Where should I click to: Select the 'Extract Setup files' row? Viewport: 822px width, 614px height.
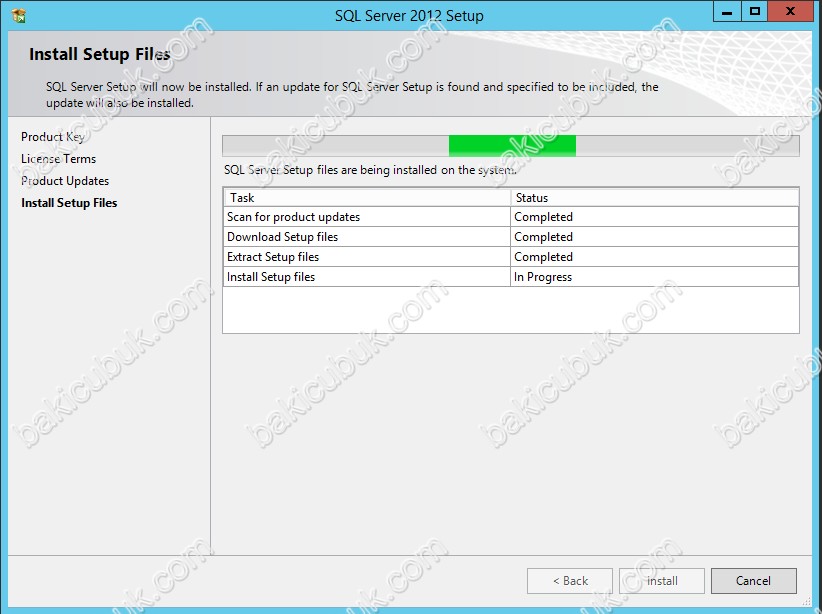coord(511,256)
